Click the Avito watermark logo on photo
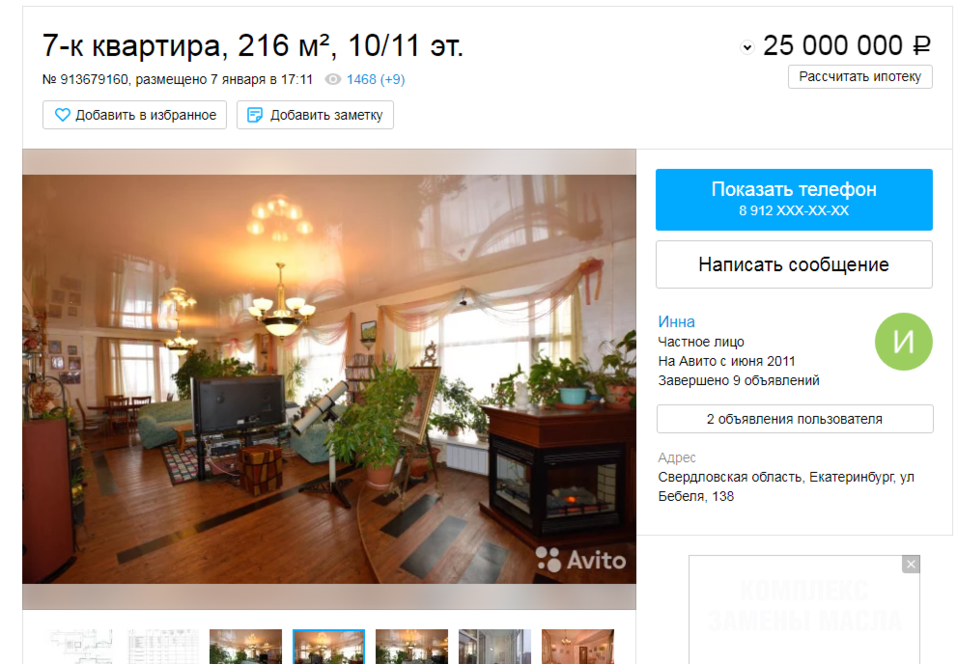 580,560
